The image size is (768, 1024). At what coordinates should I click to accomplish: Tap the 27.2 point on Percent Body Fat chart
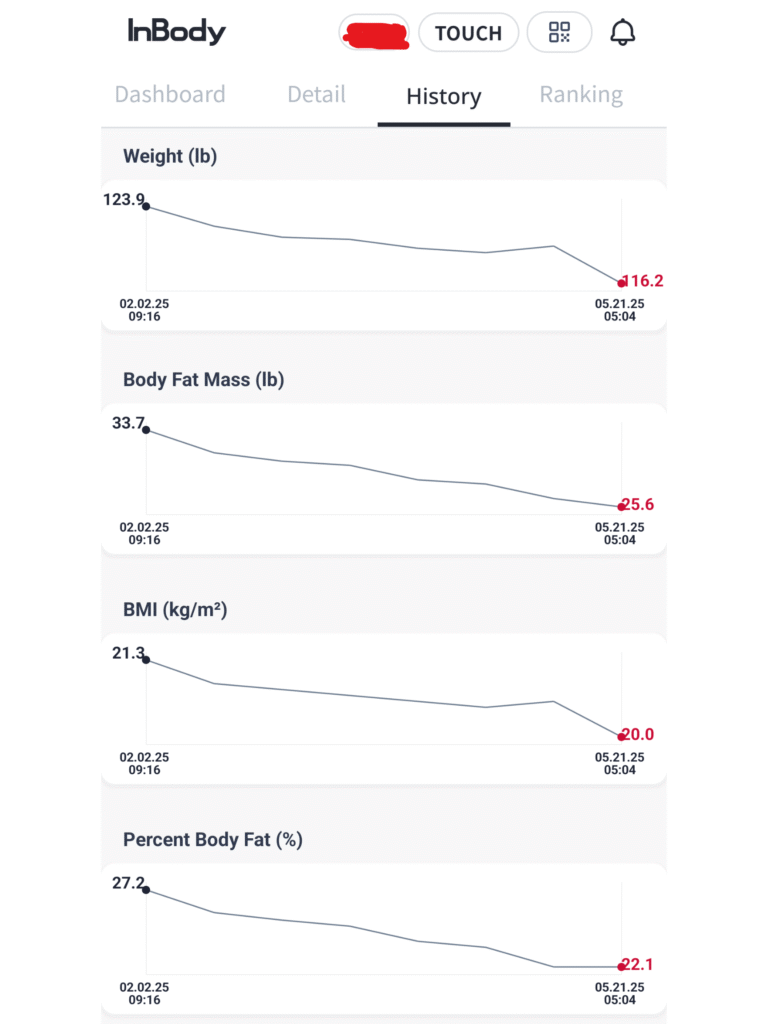(146, 890)
